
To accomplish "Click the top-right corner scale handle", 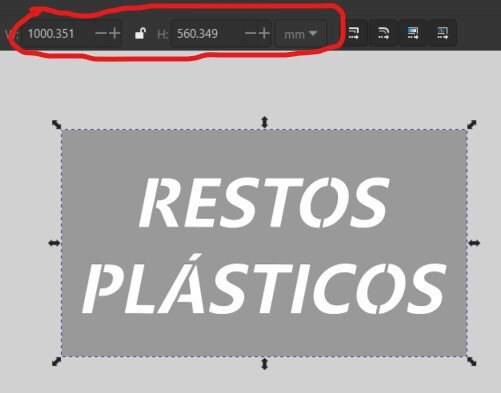I will pyautogui.click(x=472, y=125).
